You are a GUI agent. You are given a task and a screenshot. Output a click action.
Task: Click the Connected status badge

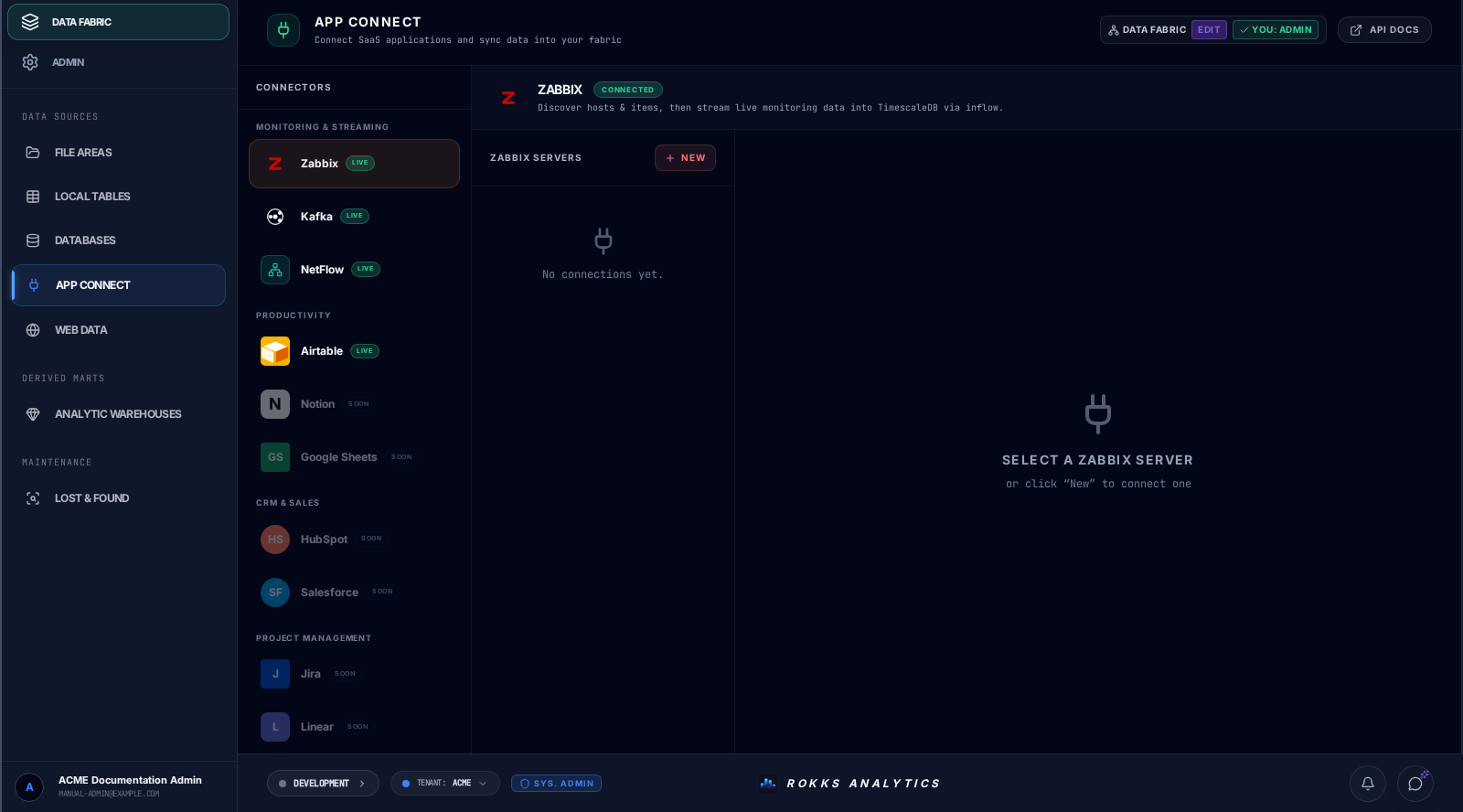tap(628, 90)
